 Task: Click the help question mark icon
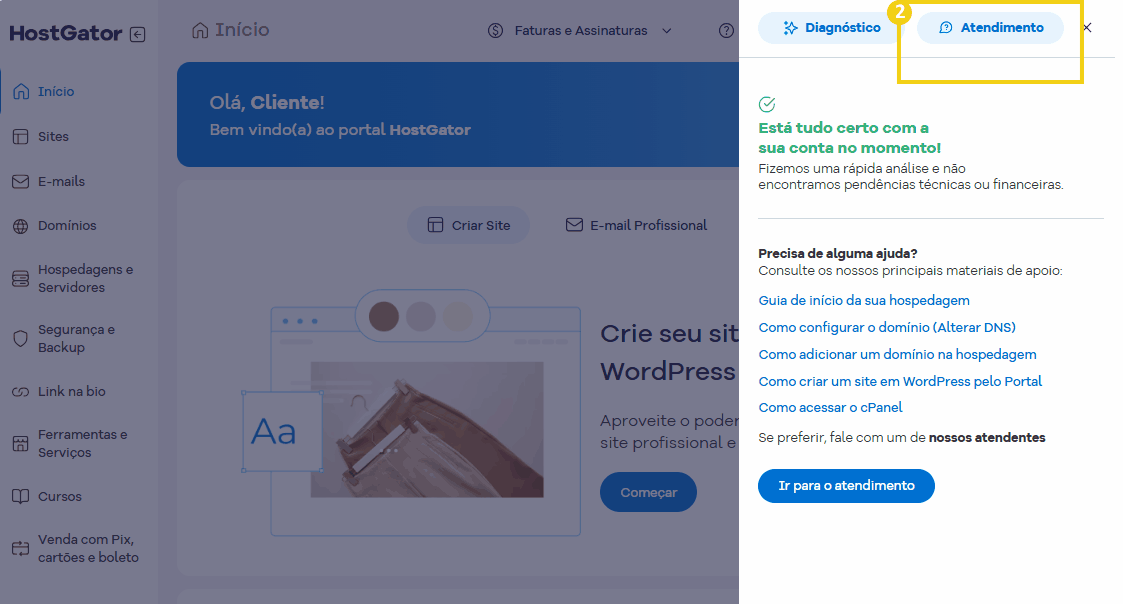pos(726,31)
